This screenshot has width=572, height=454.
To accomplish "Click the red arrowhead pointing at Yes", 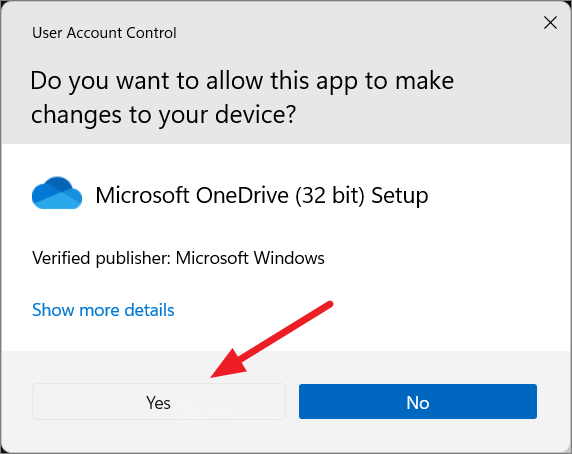I will tap(228, 364).
